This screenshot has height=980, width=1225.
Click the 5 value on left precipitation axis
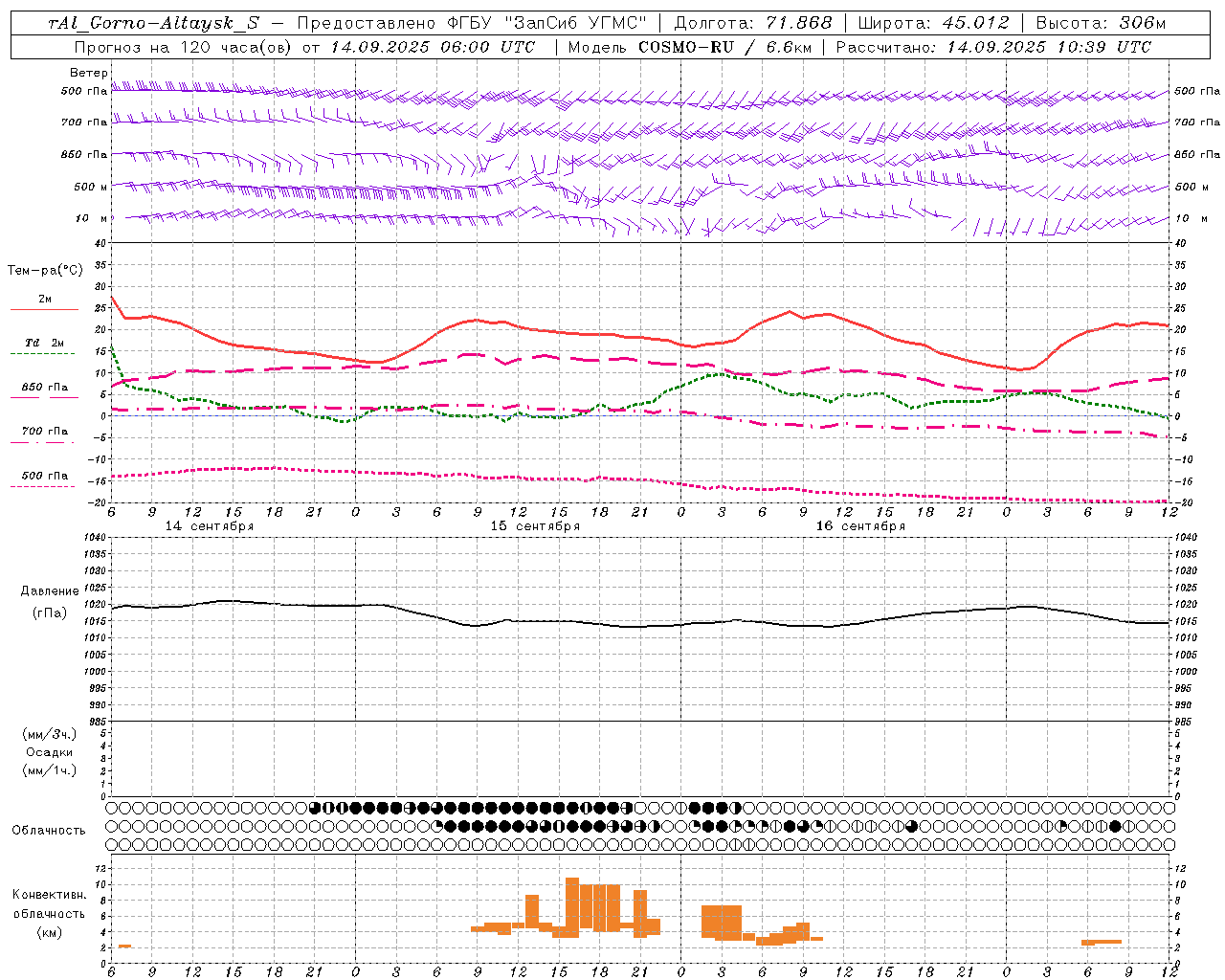(103, 733)
